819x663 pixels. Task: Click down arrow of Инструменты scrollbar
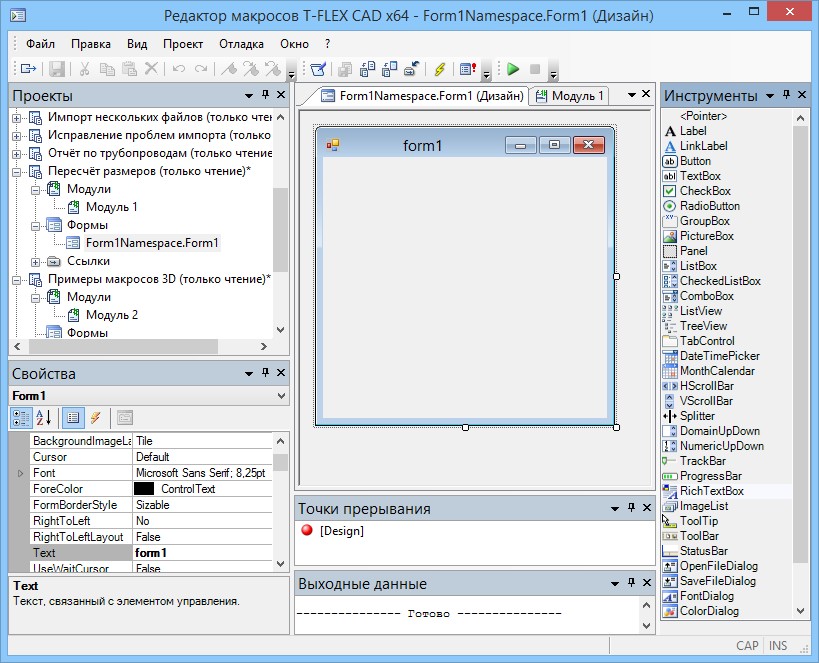click(801, 611)
